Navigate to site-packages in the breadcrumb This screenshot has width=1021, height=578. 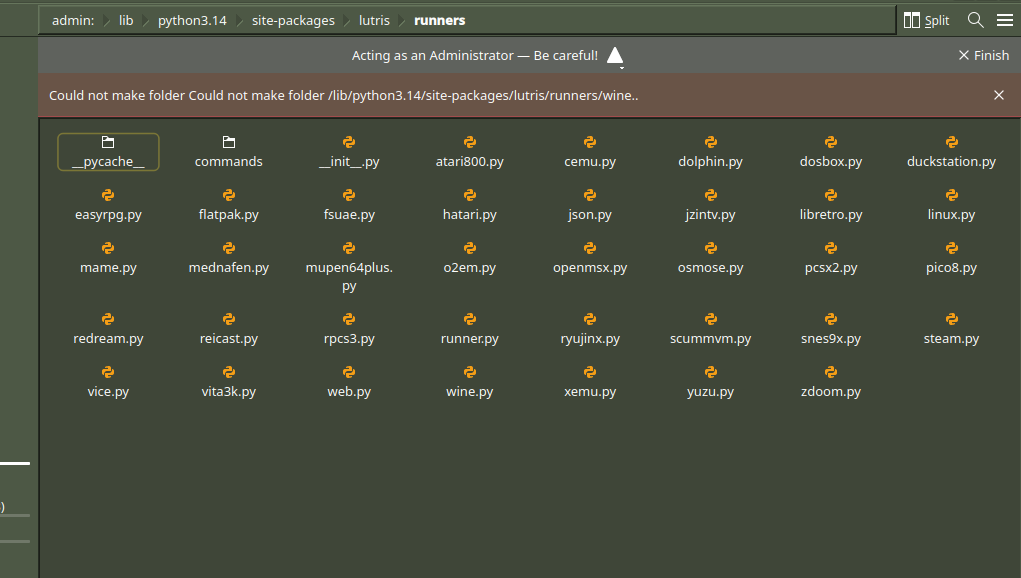293,20
